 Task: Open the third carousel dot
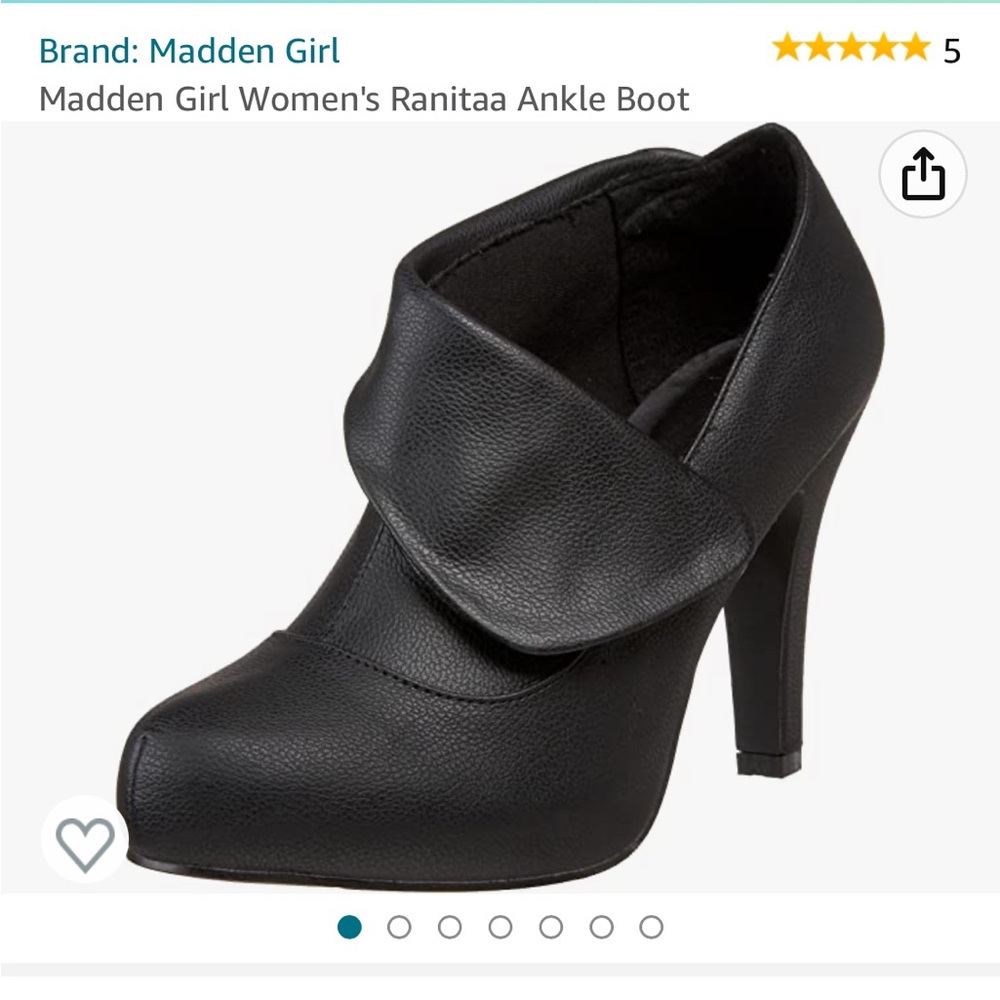pyautogui.click(x=448, y=927)
